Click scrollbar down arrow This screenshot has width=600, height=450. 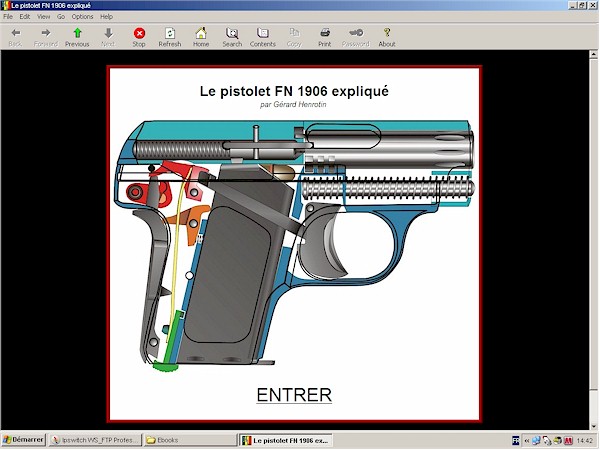pyautogui.click(x=593, y=426)
